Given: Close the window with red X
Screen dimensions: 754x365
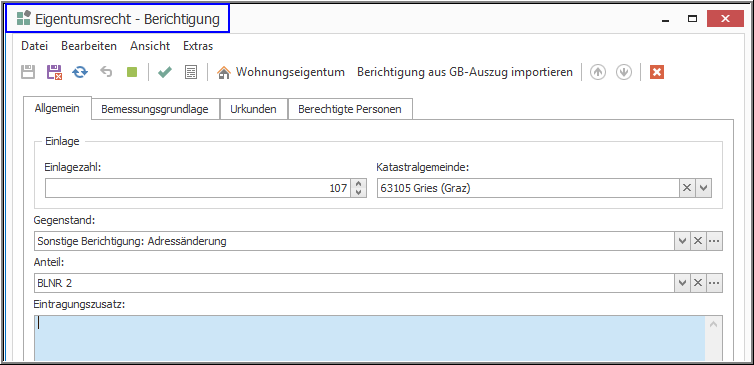Looking at the screenshot, I should [x=726, y=19].
